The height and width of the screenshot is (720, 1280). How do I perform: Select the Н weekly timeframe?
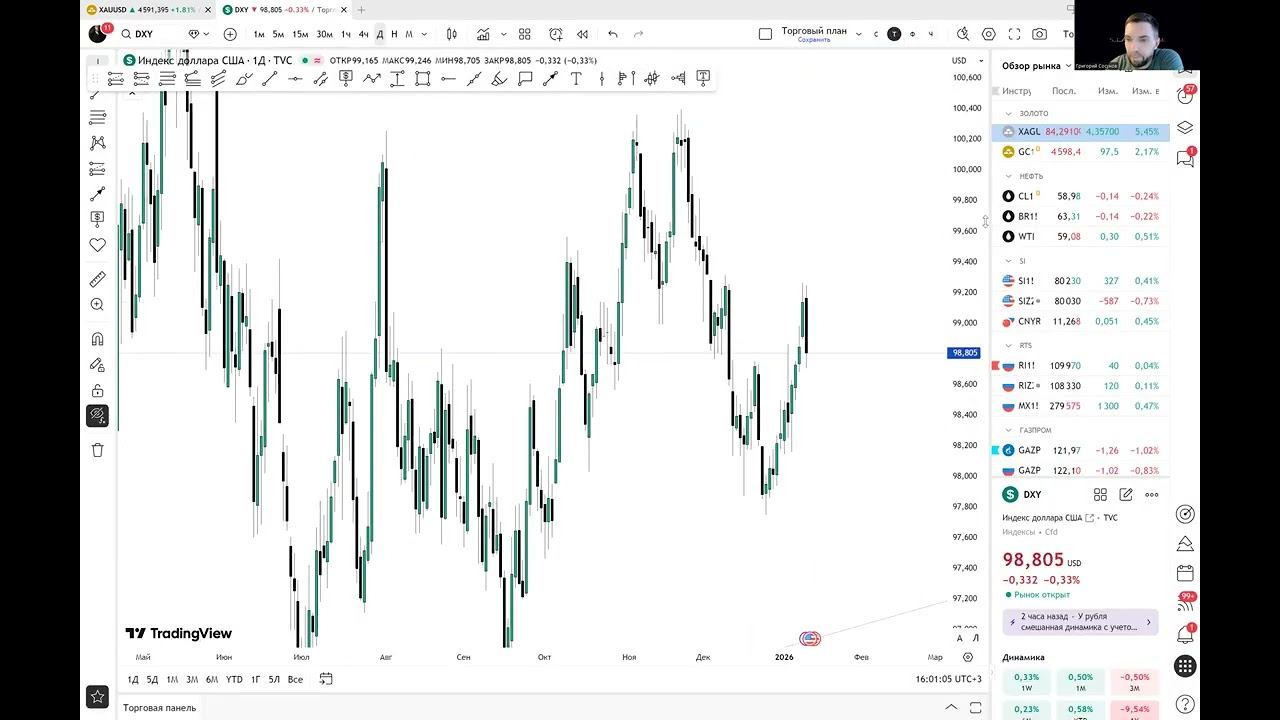click(x=394, y=34)
